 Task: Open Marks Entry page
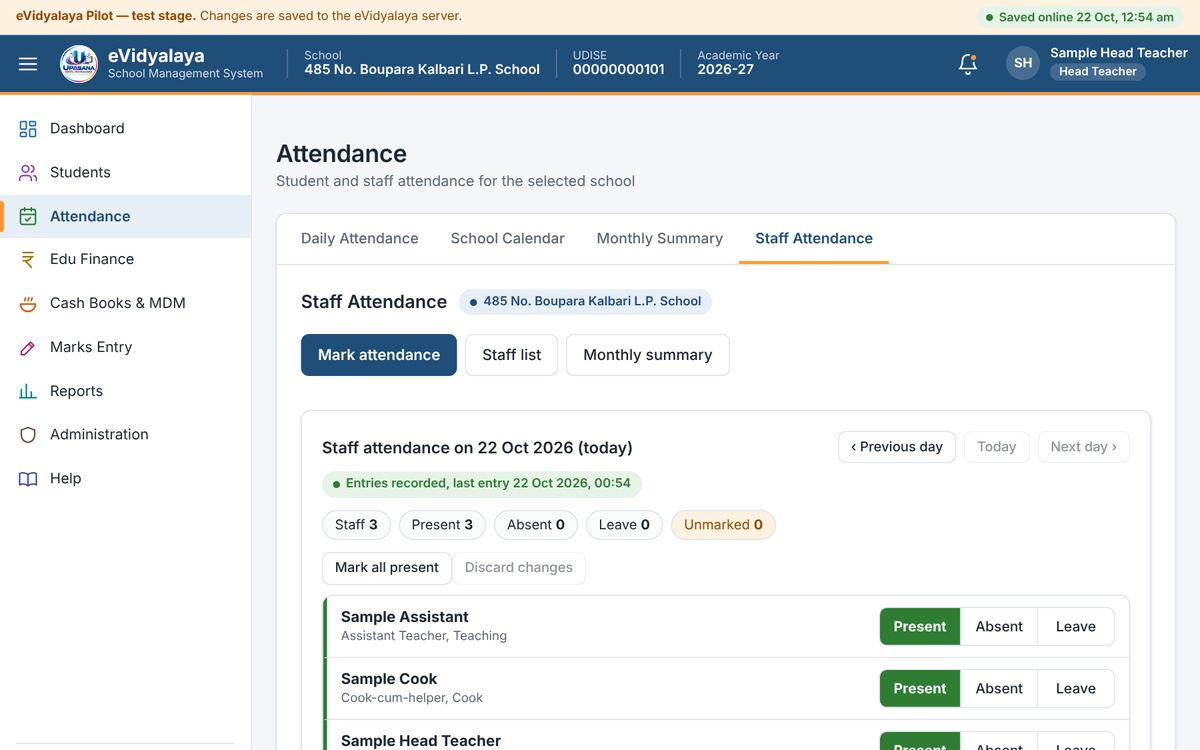[125, 347]
